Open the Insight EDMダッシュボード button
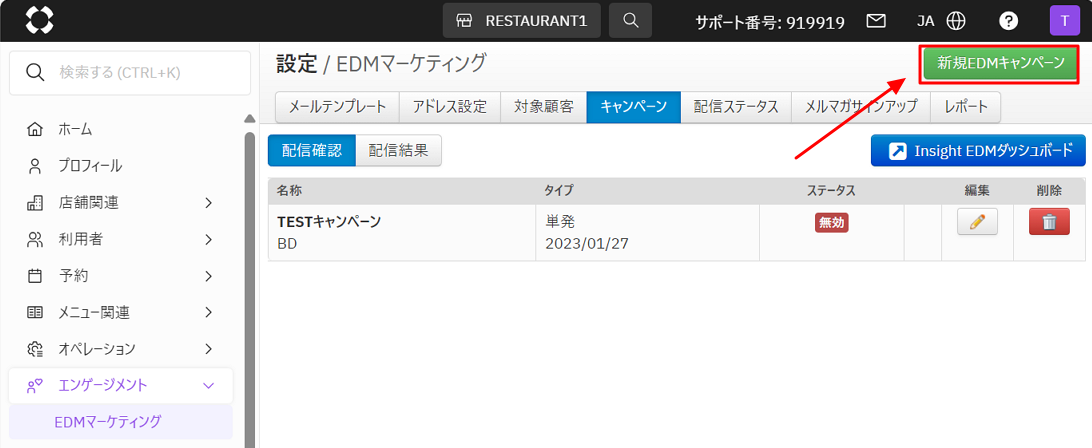1092x448 pixels. coord(978,151)
